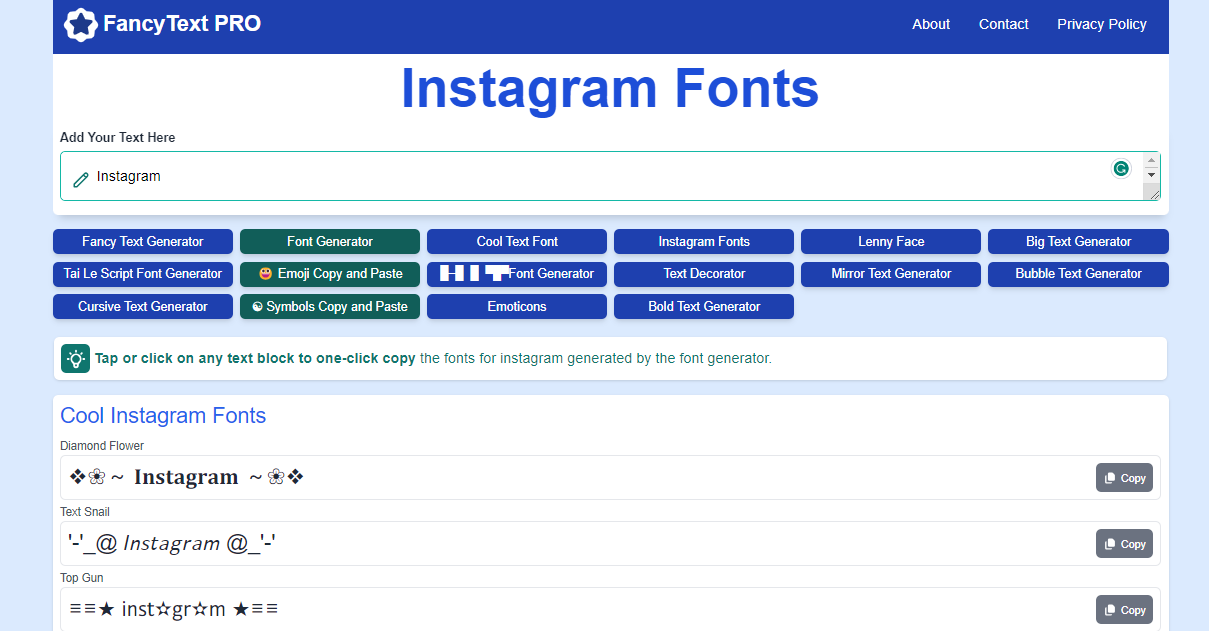The width and height of the screenshot is (1209, 631).
Task: Click the pencil icon in the text input
Action: [x=81, y=180]
